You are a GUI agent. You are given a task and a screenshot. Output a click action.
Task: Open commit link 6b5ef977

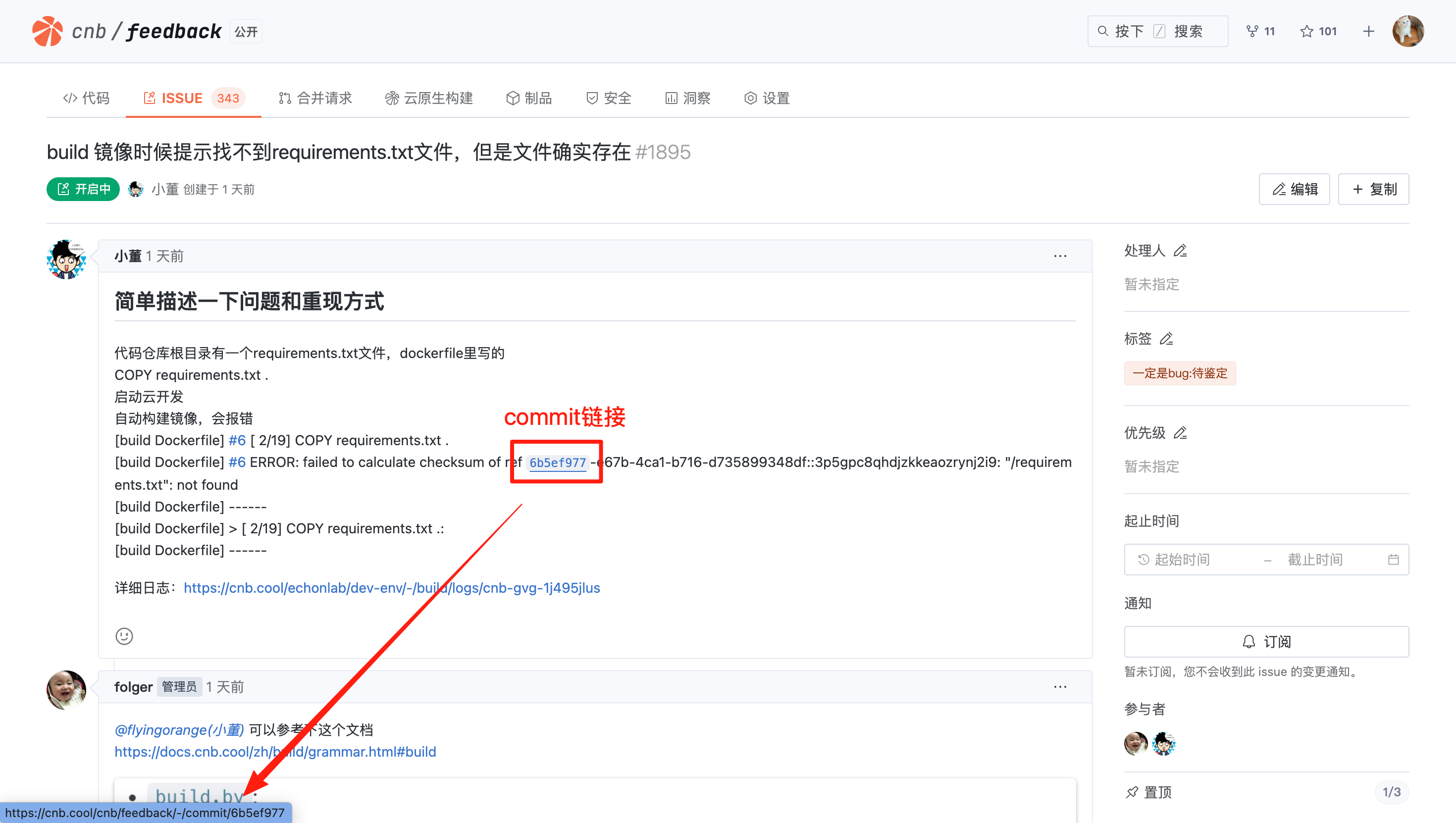coord(557,463)
